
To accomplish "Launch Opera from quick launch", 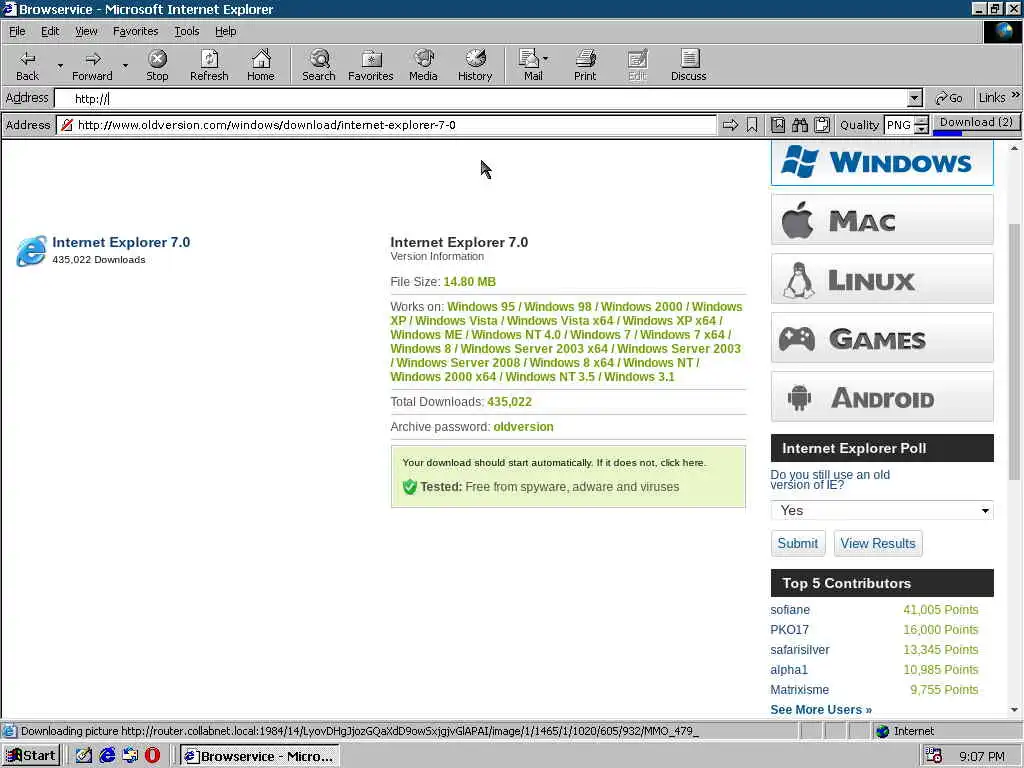I will 152,756.
